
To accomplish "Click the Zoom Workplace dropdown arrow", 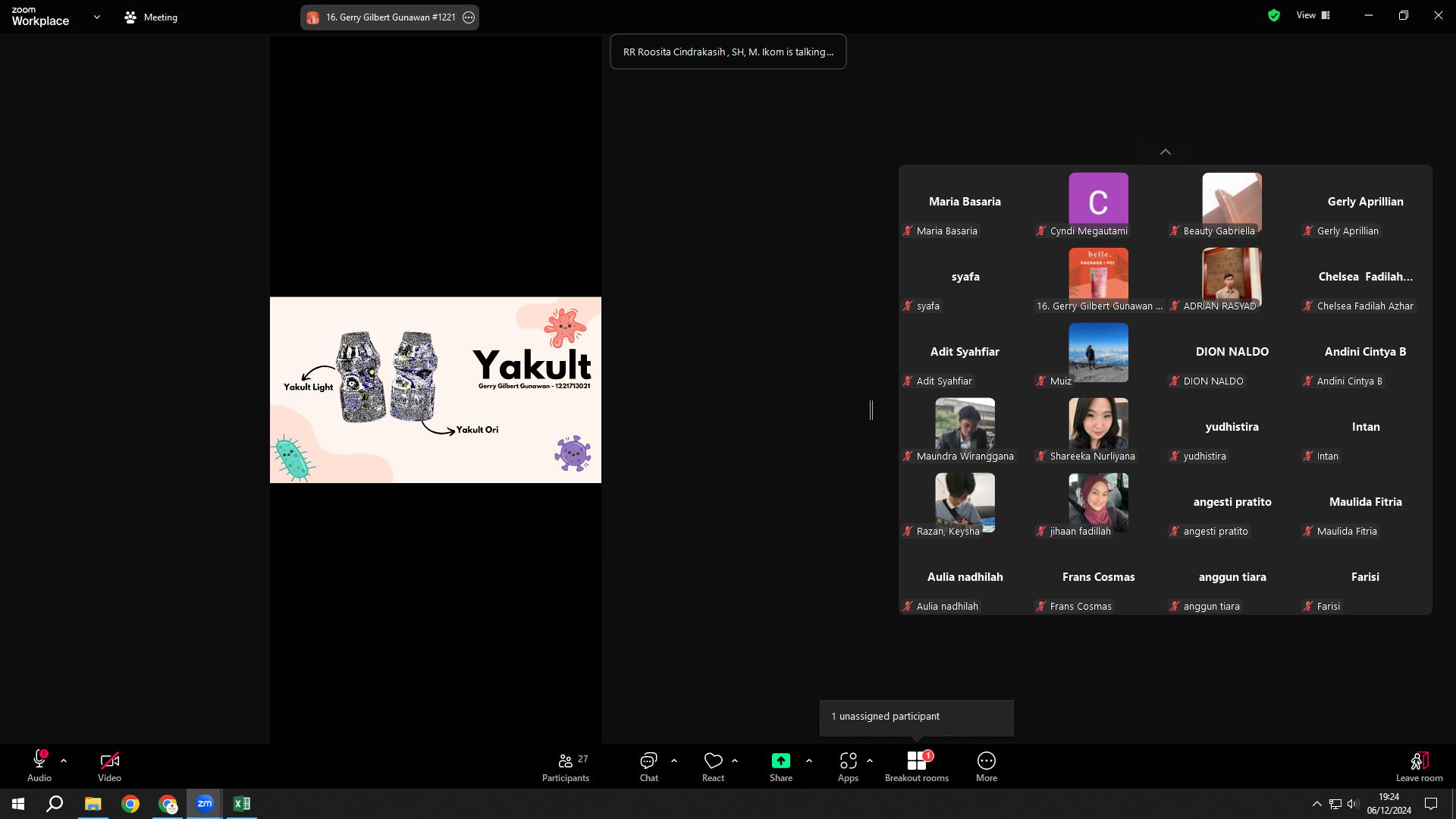I will coord(97,17).
